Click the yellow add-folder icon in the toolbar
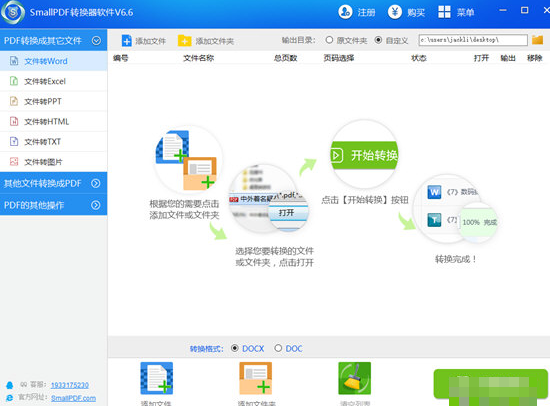Screen dimensions: 550x406 click(x=185, y=41)
